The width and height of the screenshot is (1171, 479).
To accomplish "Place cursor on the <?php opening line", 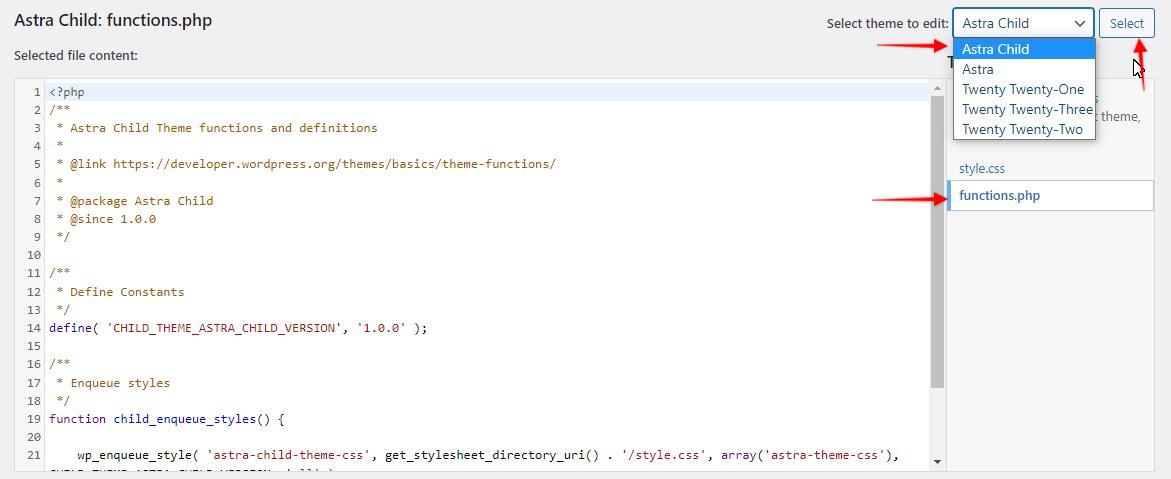I will click(67, 92).
